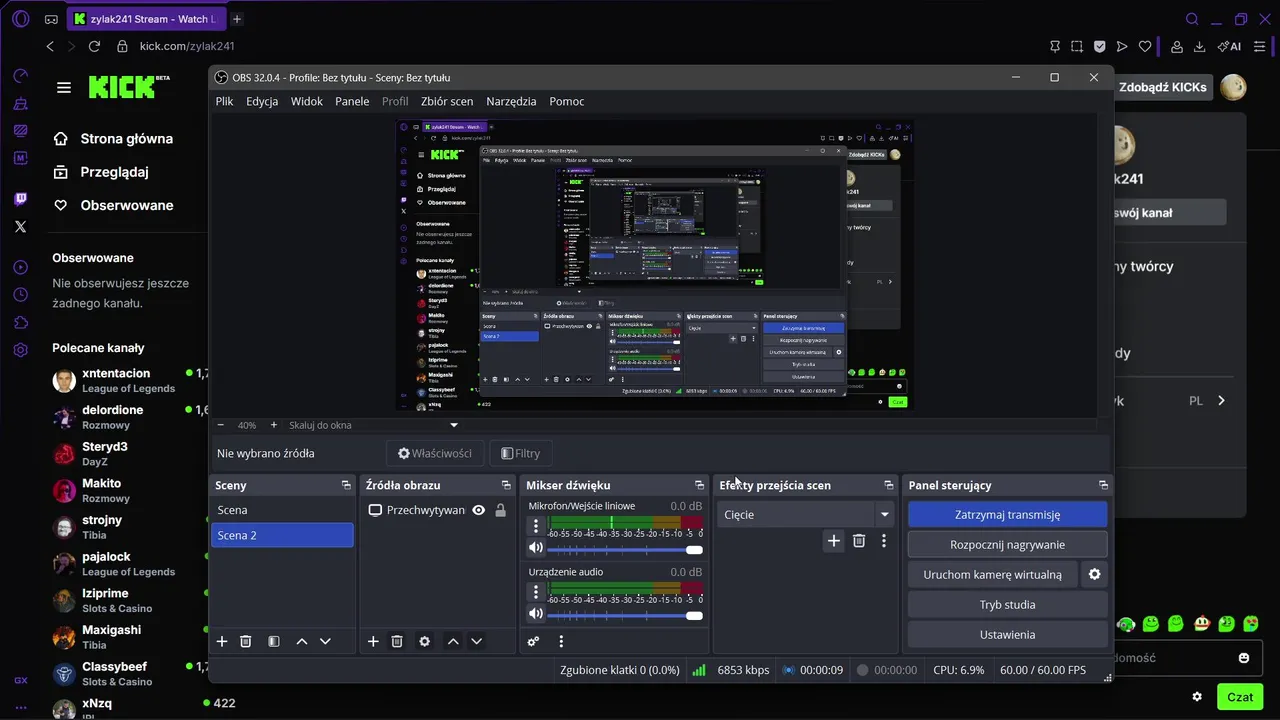The width and height of the screenshot is (1280, 720).
Task: Open virtual camera settings gear
Action: [x=1095, y=575]
